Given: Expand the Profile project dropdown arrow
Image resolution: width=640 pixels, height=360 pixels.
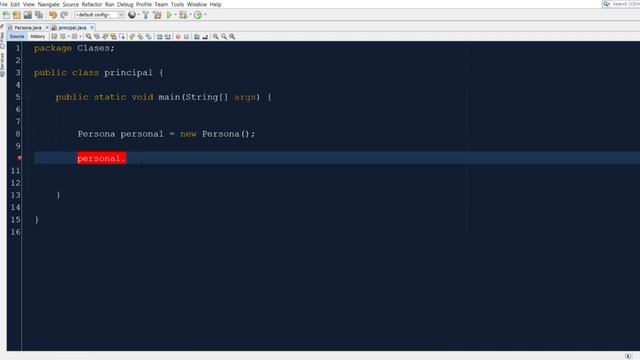Looking at the screenshot, I should tap(205, 15).
